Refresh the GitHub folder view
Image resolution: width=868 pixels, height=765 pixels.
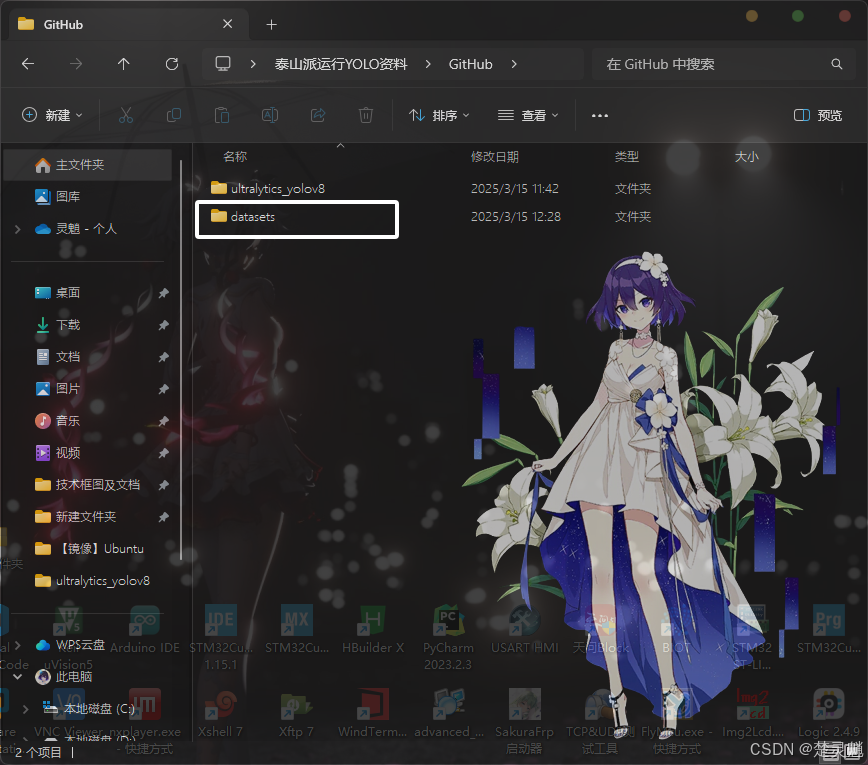[x=172, y=64]
